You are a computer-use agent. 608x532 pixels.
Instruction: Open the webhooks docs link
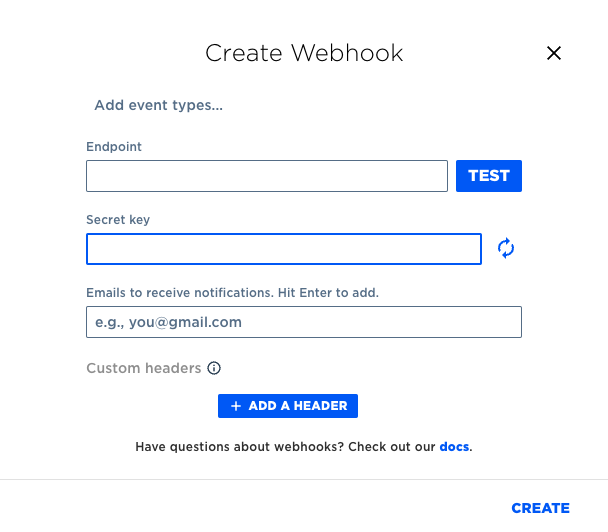coord(454,447)
